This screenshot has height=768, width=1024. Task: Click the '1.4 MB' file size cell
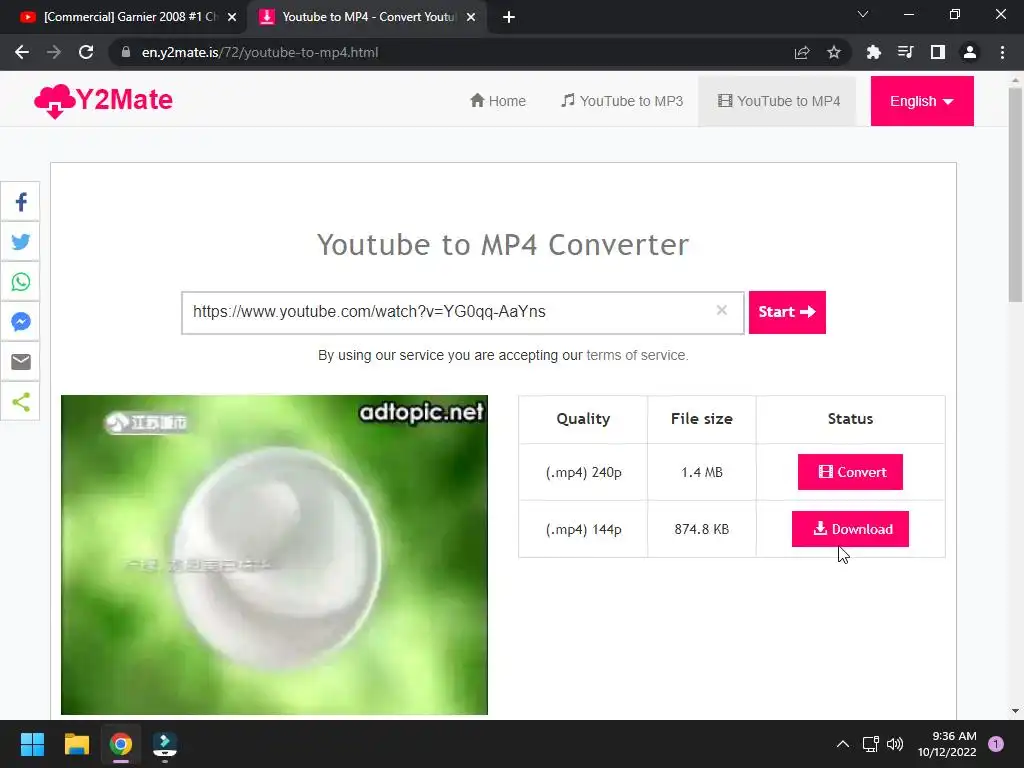701,472
